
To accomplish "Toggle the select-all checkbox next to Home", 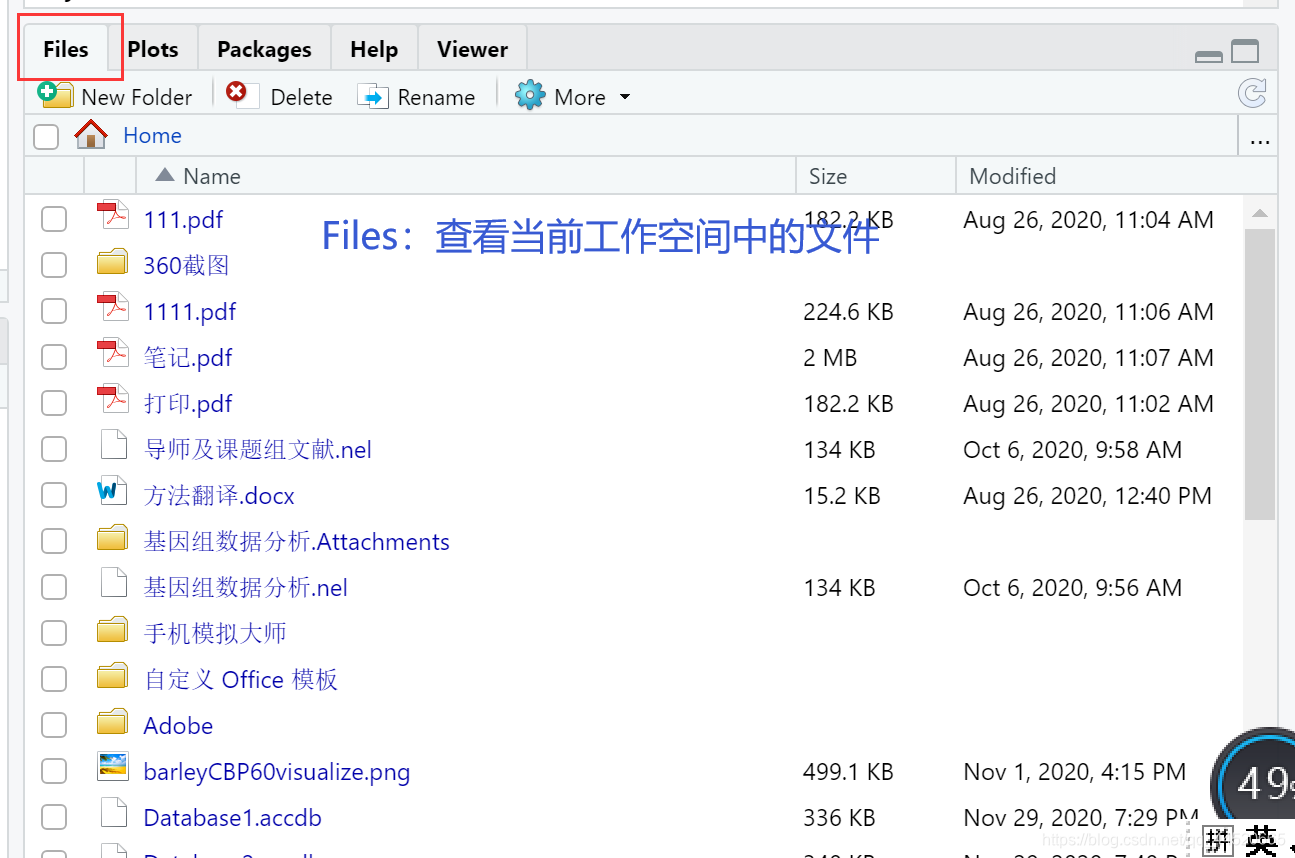I will [46, 136].
